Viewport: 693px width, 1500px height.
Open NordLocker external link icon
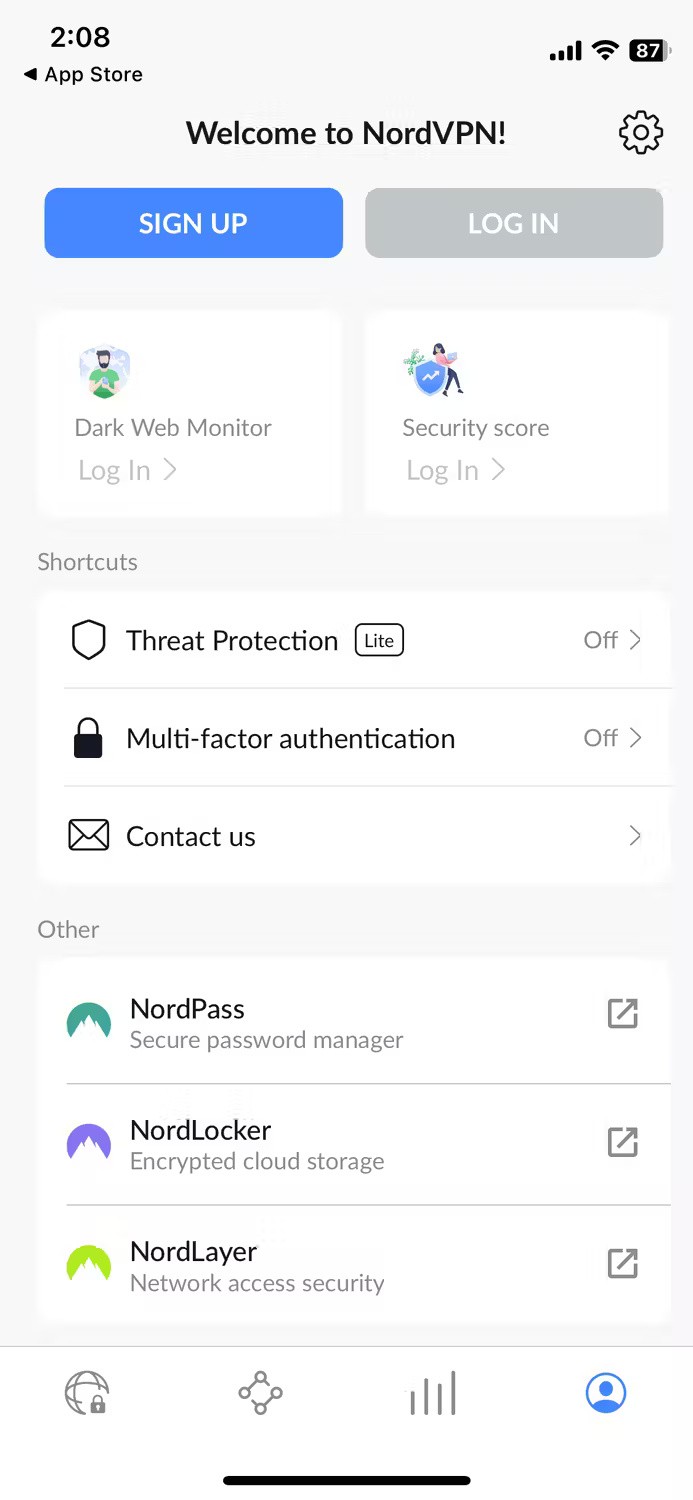click(x=623, y=1142)
